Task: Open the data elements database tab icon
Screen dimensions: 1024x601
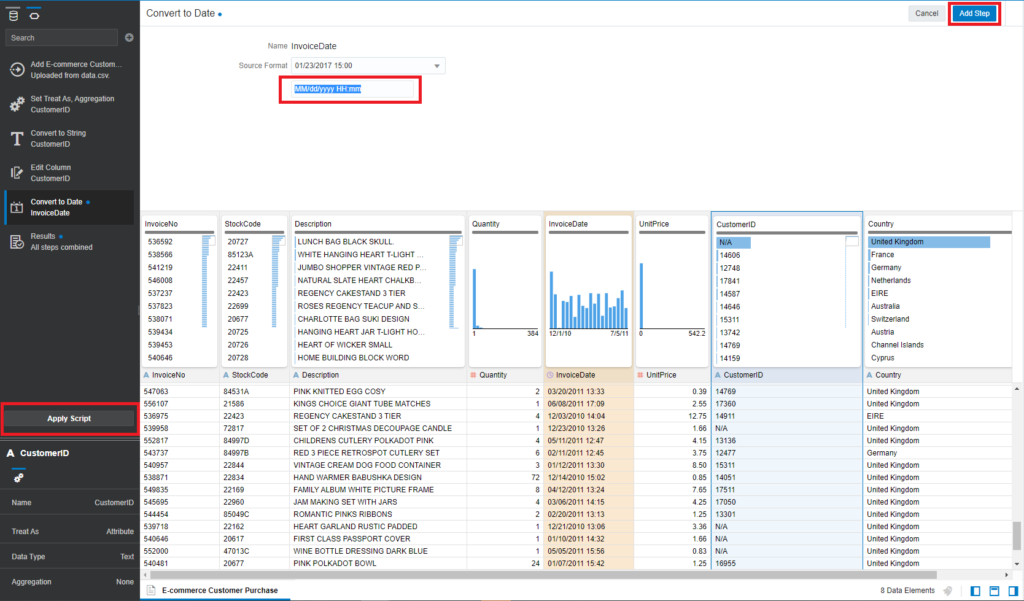Action: (x=13, y=15)
